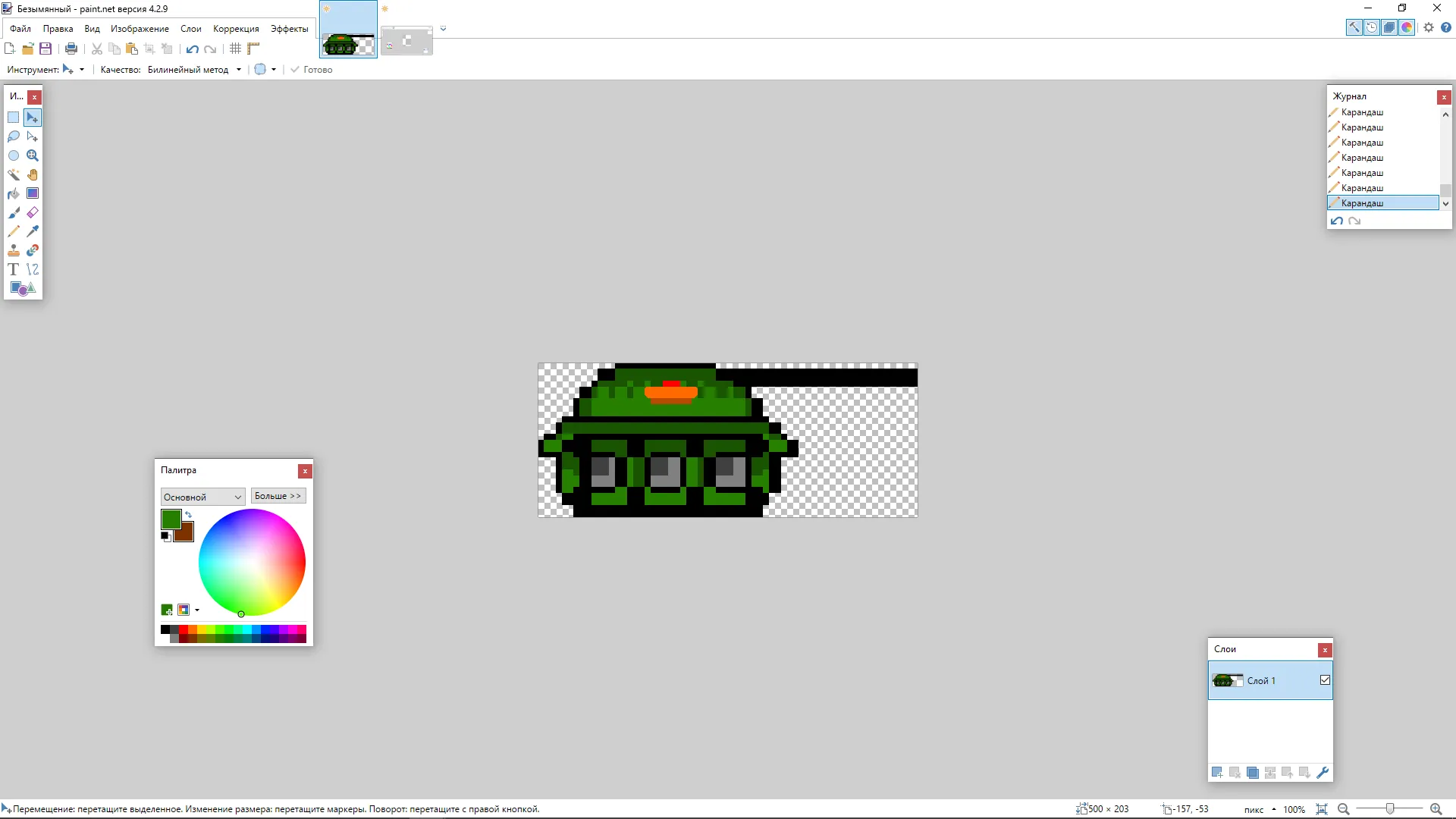Screen dimensions: 1456x819
Task: Select the Color Picker eyedropper tool
Action: [33, 231]
